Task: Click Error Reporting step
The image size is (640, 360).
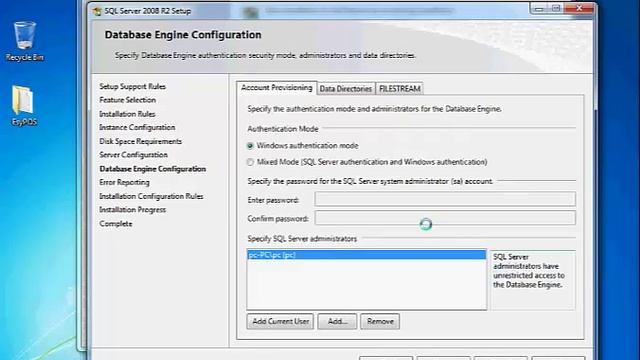Action: point(124,182)
